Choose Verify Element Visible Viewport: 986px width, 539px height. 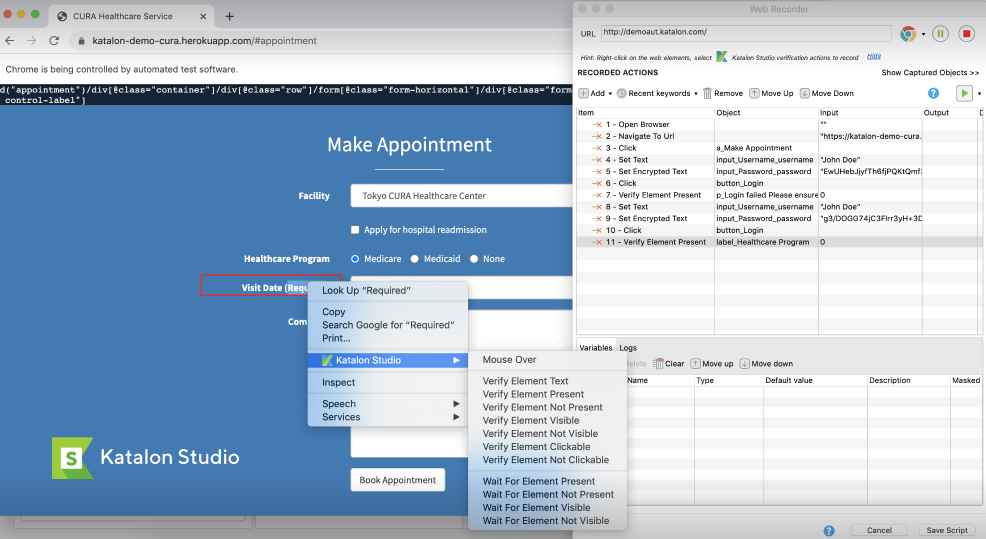click(x=547, y=421)
